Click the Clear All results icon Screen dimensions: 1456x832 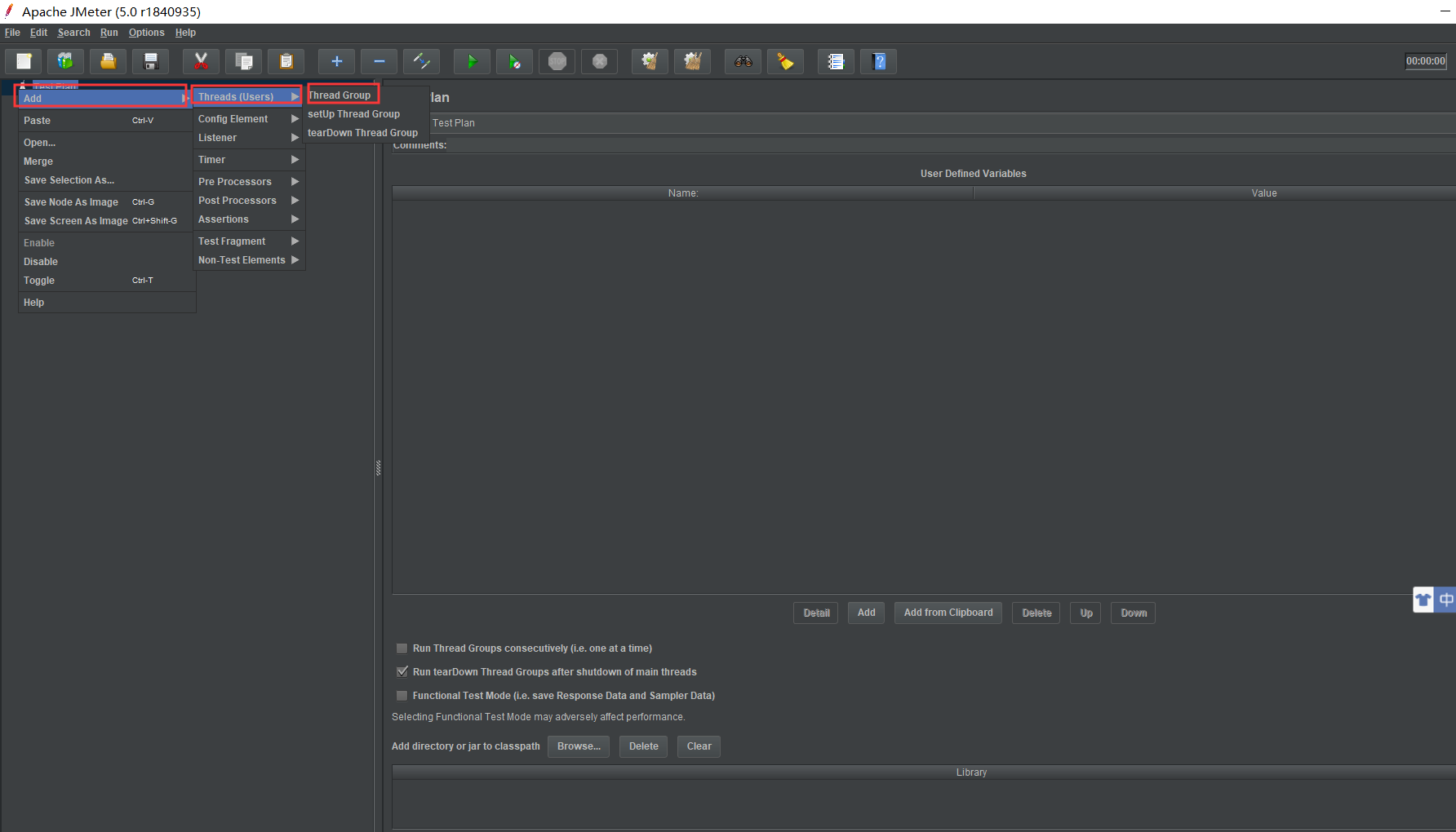pyautogui.click(x=692, y=61)
